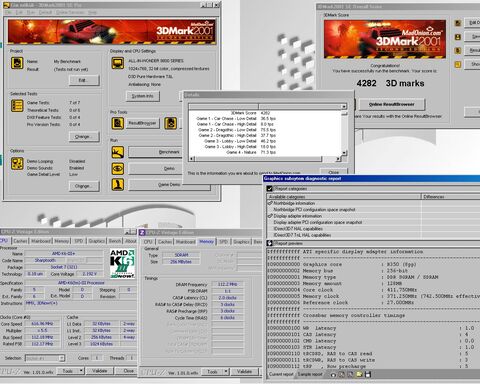Click the Close button in Details window
This screenshot has width=480, height=384.
[334, 172]
